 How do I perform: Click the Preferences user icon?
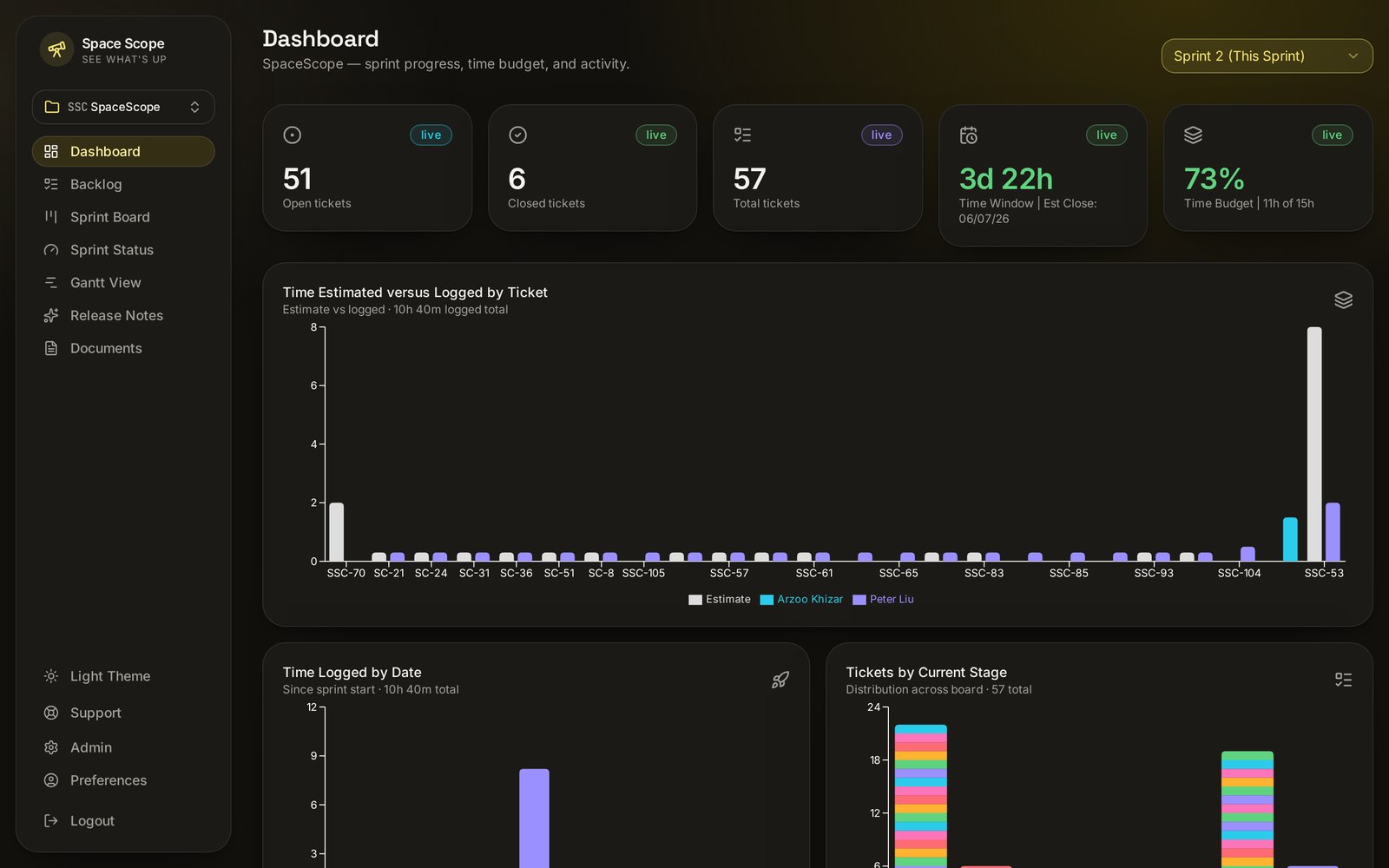(x=51, y=780)
